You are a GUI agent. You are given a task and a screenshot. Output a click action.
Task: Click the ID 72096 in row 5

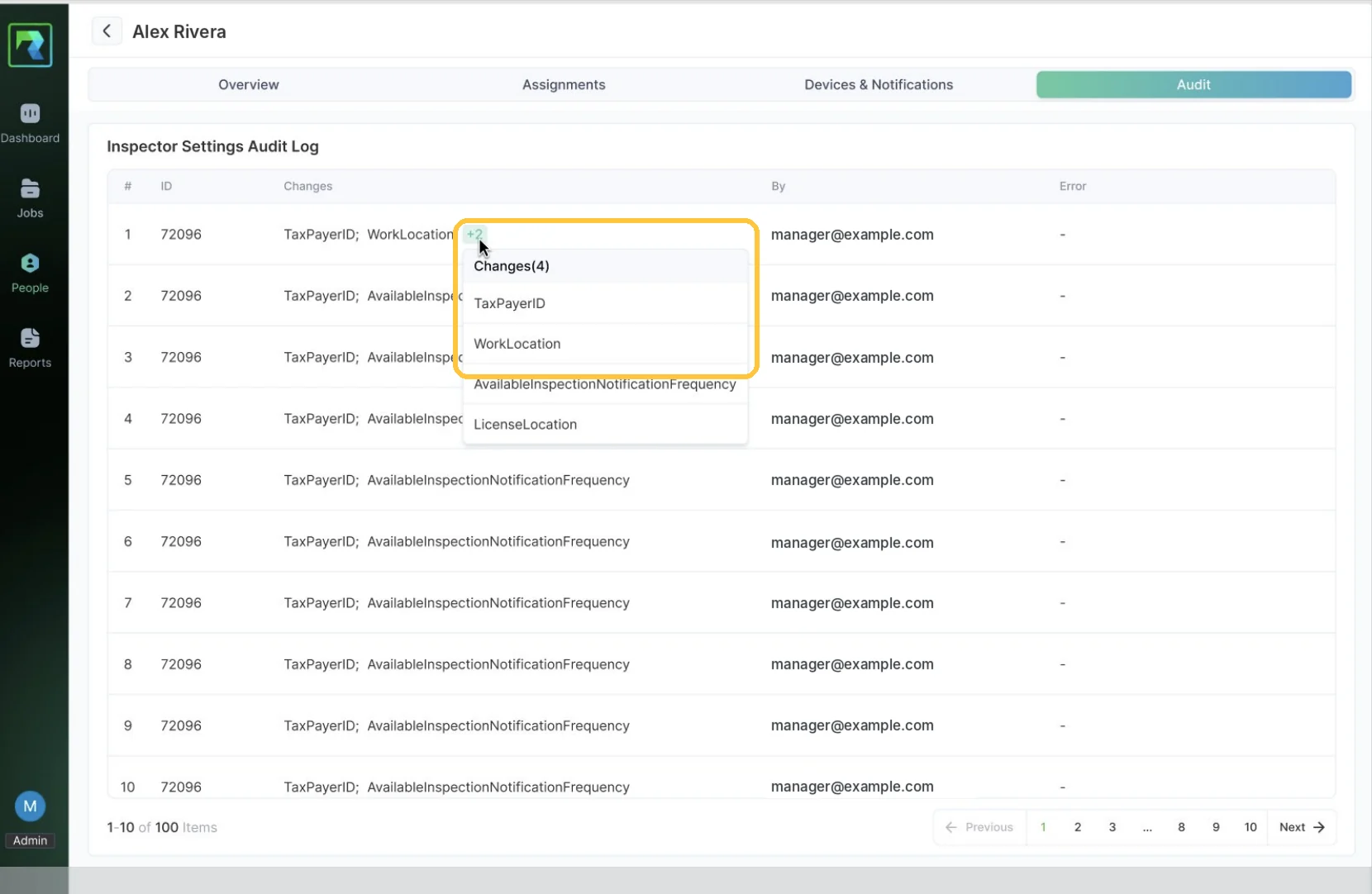181,480
